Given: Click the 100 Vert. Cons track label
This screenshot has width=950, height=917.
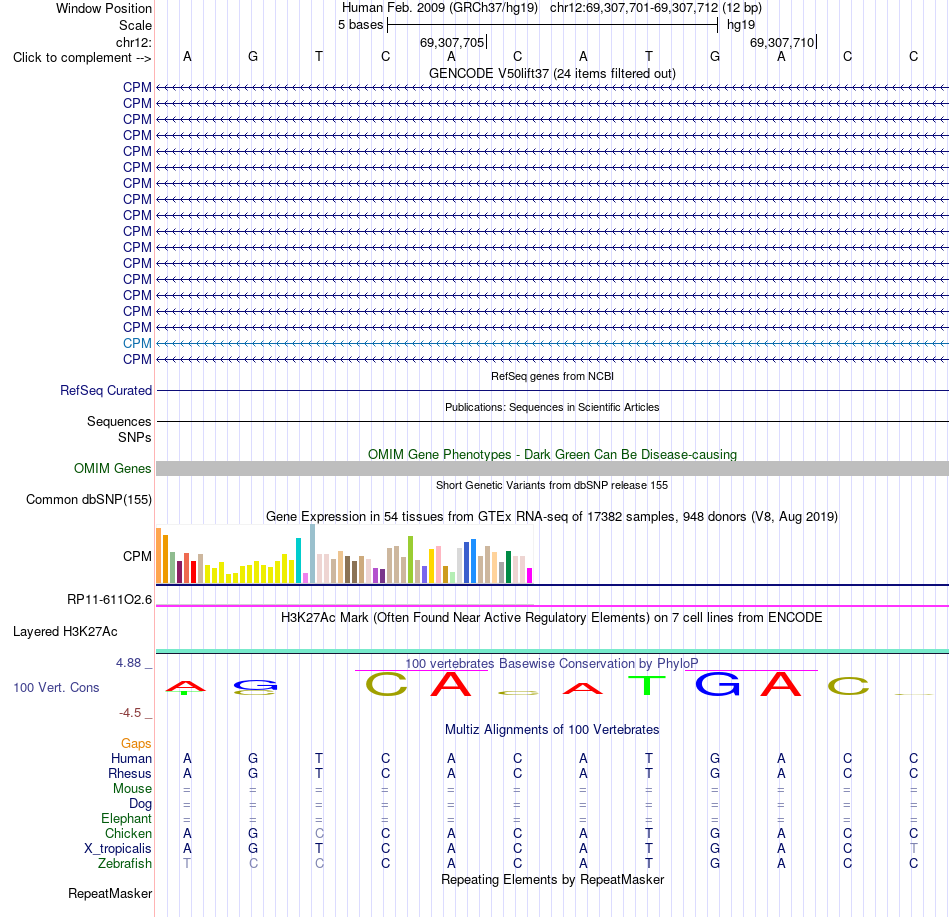Looking at the screenshot, I should pos(56,687).
